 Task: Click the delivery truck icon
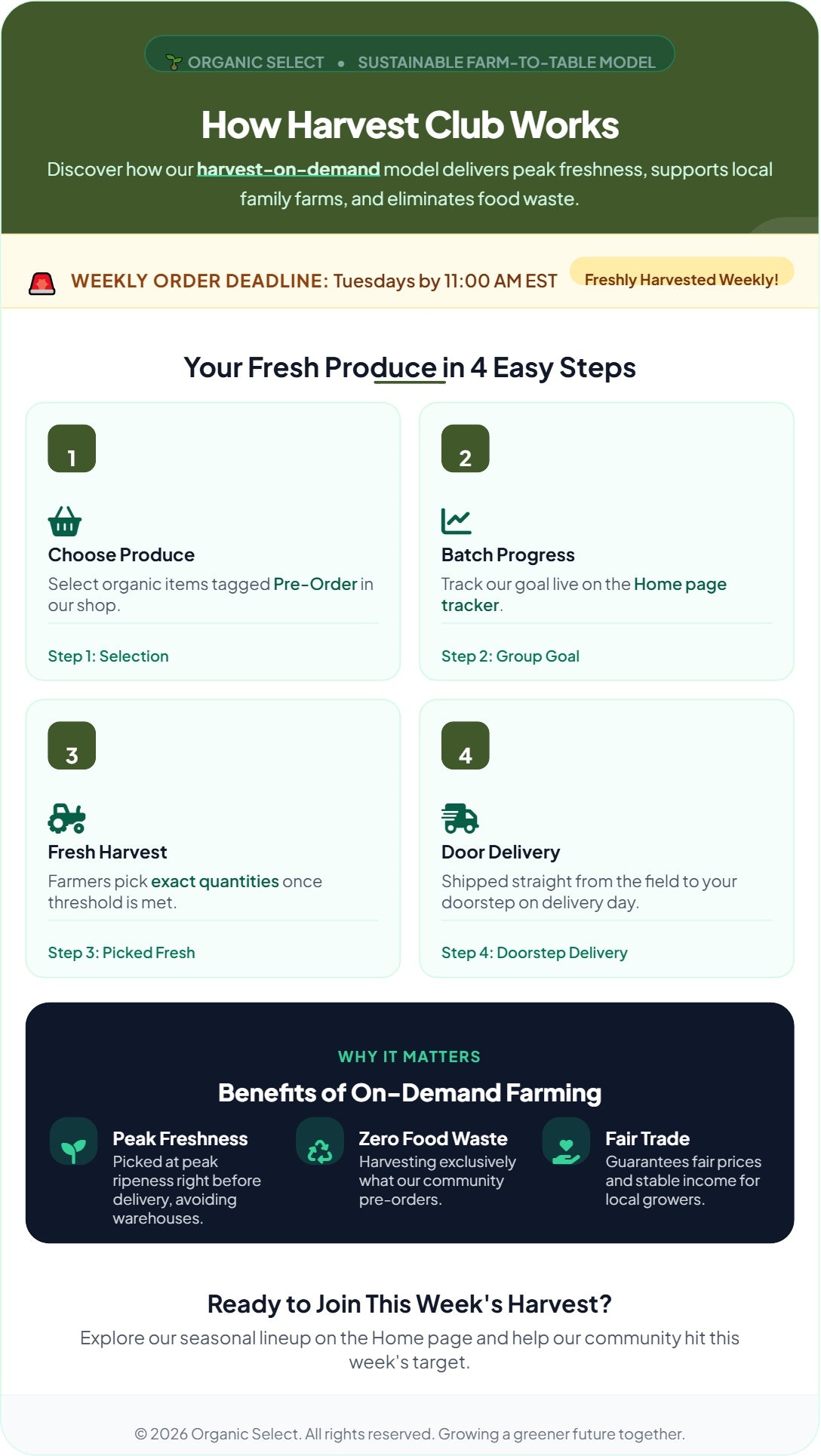point(460,819)
